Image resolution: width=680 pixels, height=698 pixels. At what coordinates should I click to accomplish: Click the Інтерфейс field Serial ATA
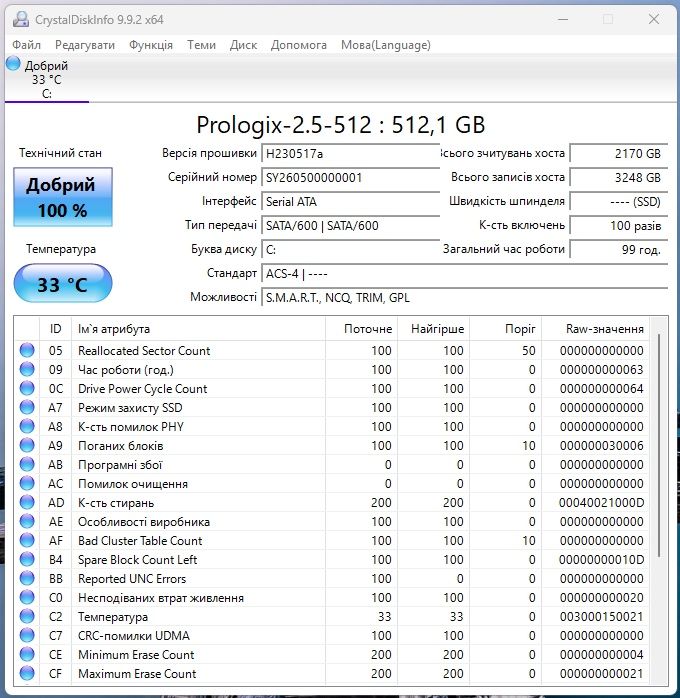(351, 202)
